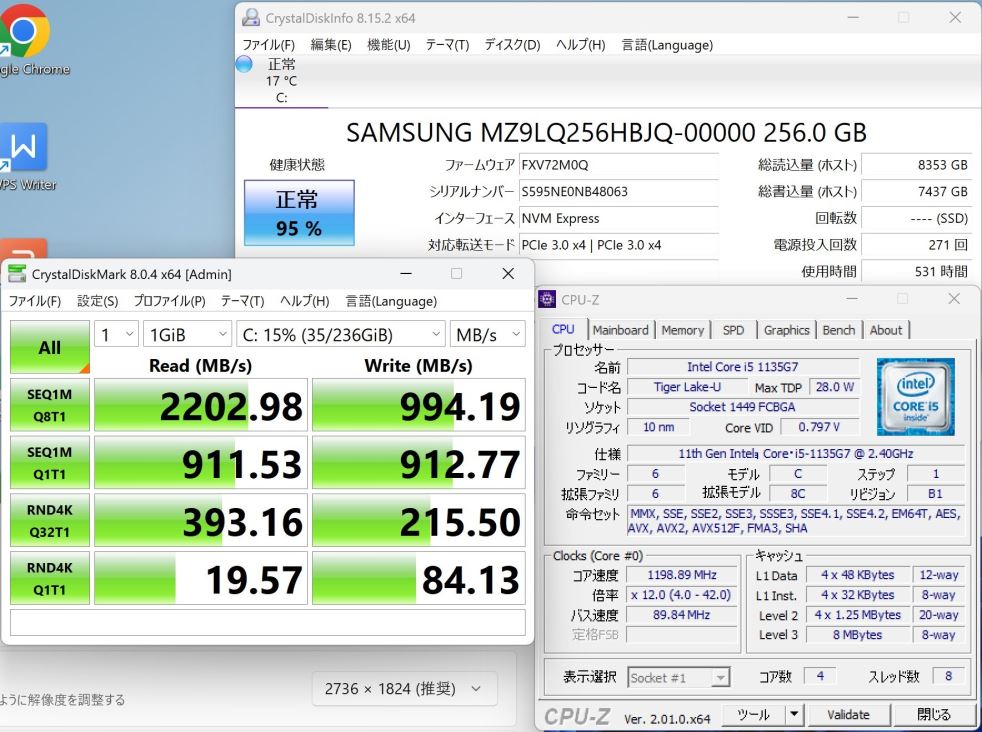The height and width of the screenshot is (732, 982).
Task: Click the SEQ1M Q1T1 read result 911.53
Action: click(x=201, y=463)
